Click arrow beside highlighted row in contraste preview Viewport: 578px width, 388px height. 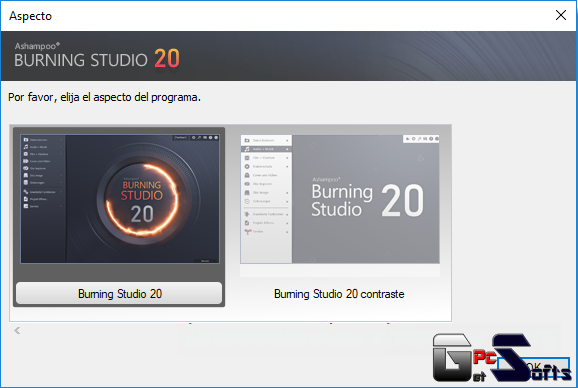pyautogui.click(x=287, y=149)
